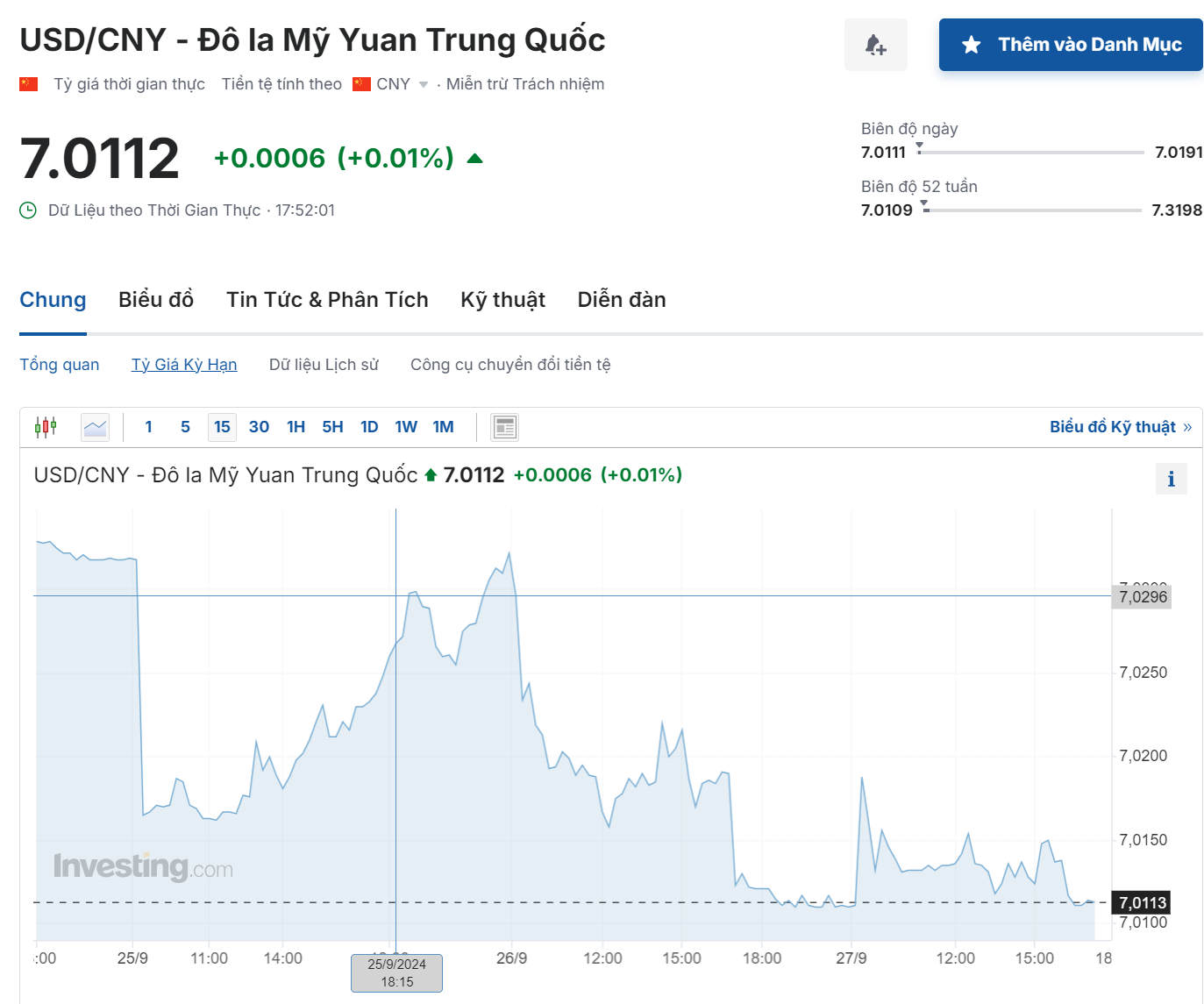
Task: Click the chart info icon
Action: click(x=1171, y=479)
